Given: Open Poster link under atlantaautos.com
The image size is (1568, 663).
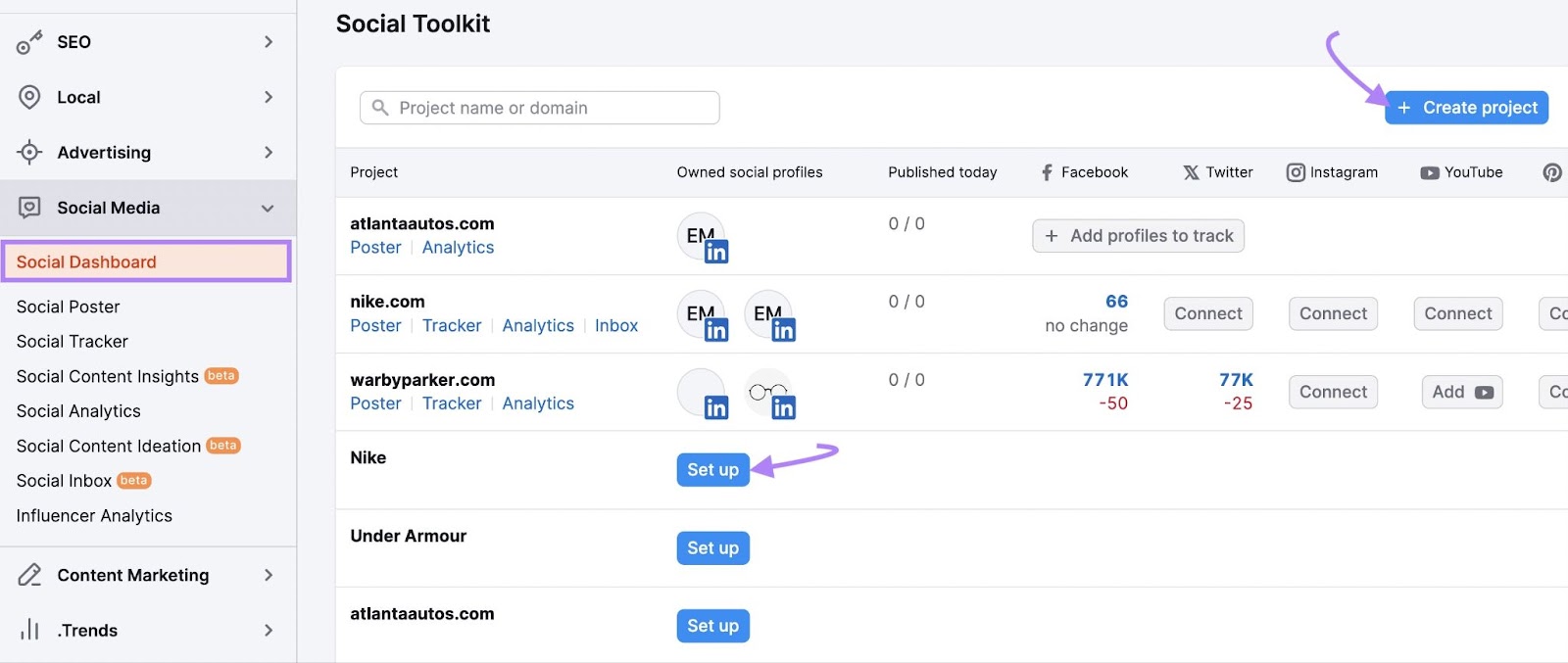Looking at the screenshot, I should coord(375,248).
